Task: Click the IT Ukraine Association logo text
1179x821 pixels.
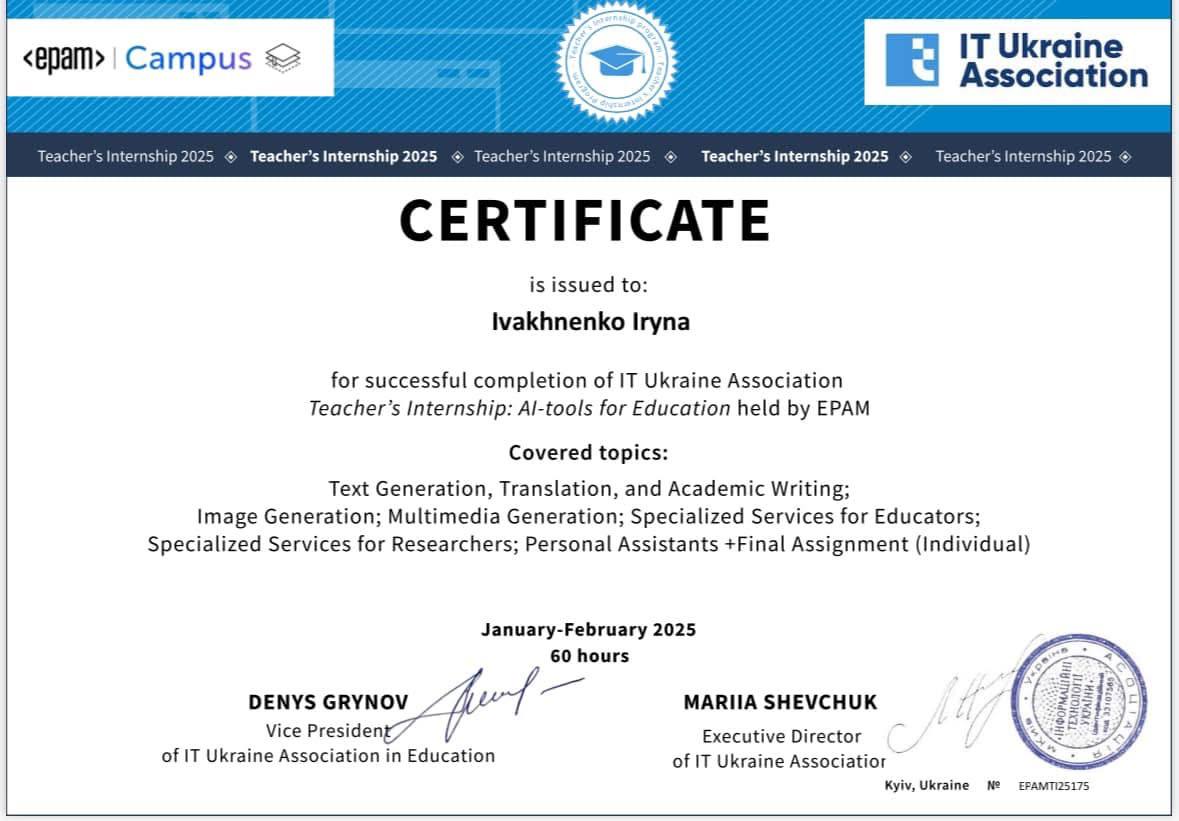Action: tap(1053, 61)
